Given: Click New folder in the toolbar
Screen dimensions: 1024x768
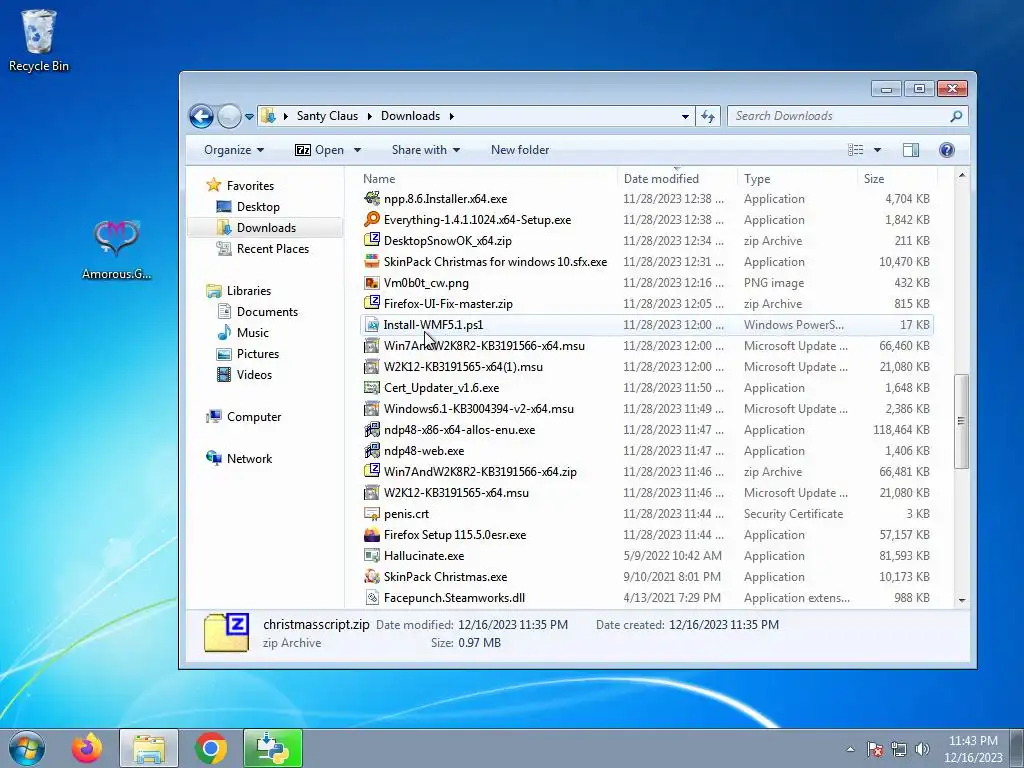Looking at the screenshot, I should tap(520, 150).
